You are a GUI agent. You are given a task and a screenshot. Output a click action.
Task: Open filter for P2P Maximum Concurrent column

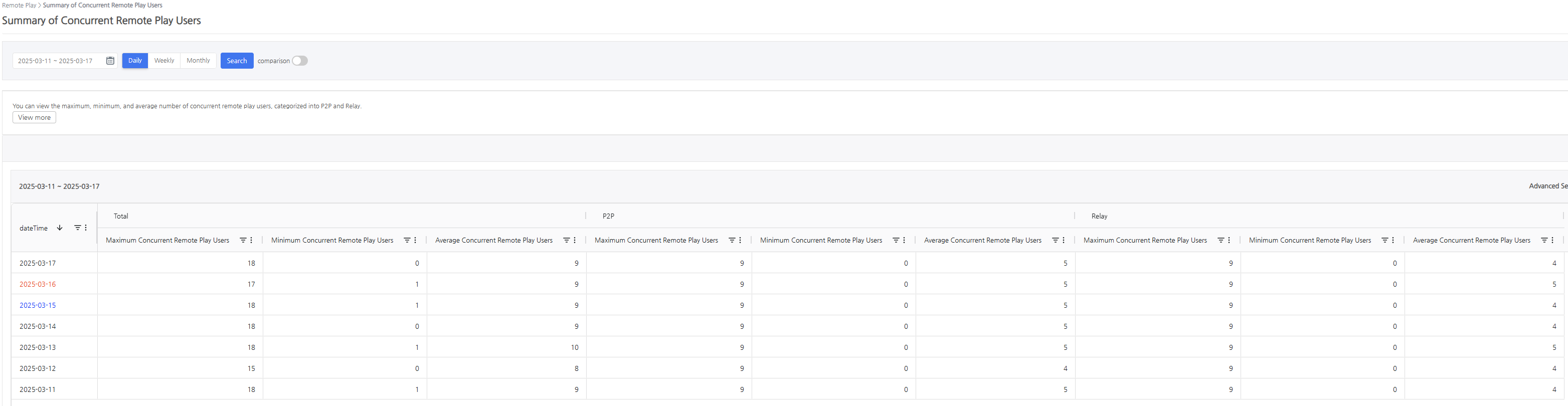pyautogui.click(x=732, y=241)
